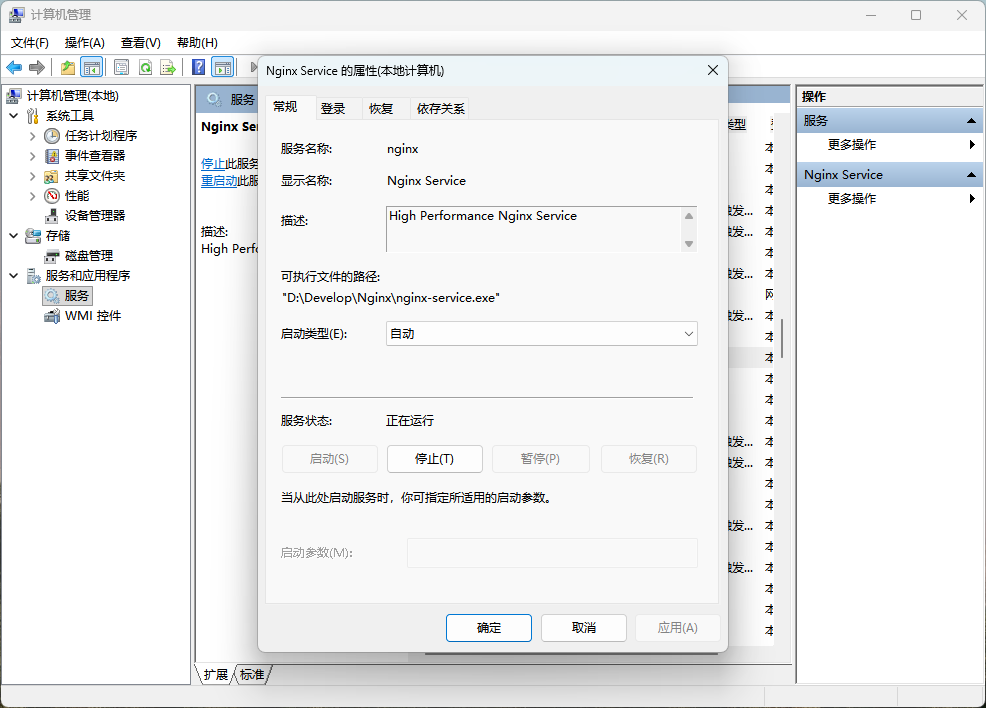Click the display name value Nginx Service
This screenshot has width=986, height=708.
click(x=426, y=181)
